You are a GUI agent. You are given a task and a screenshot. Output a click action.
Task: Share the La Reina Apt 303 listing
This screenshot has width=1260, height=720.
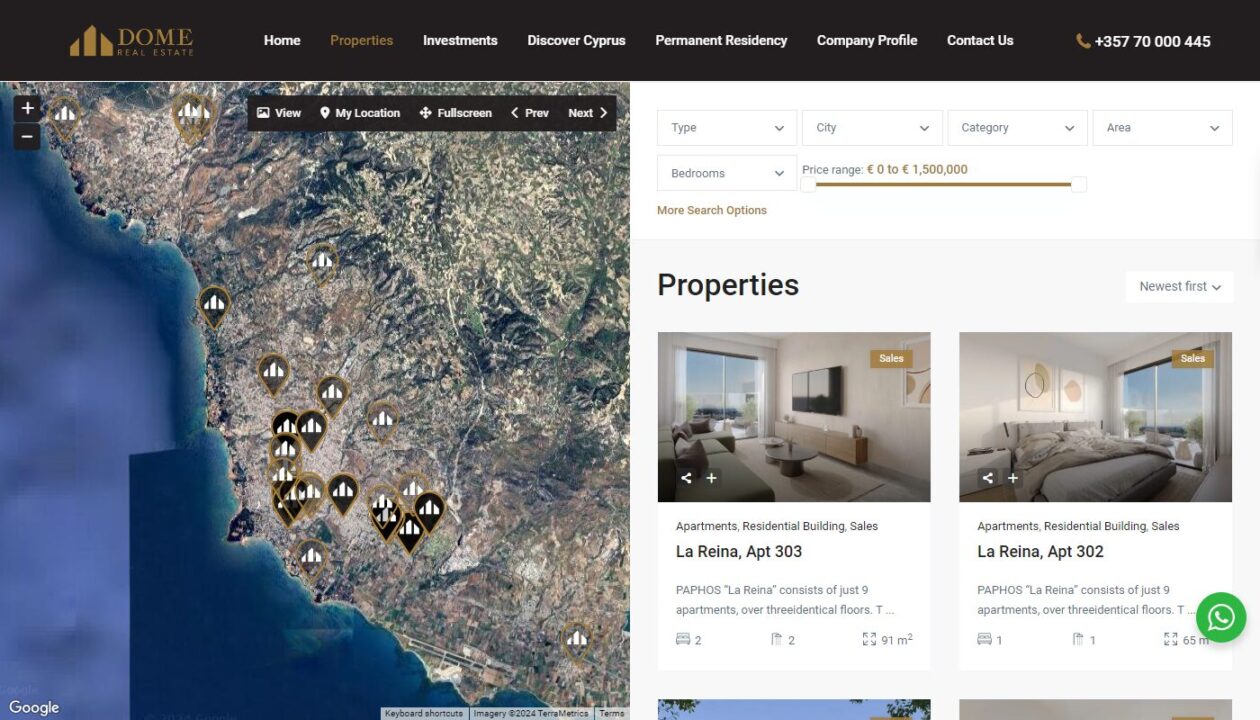[x=686, y=478]
